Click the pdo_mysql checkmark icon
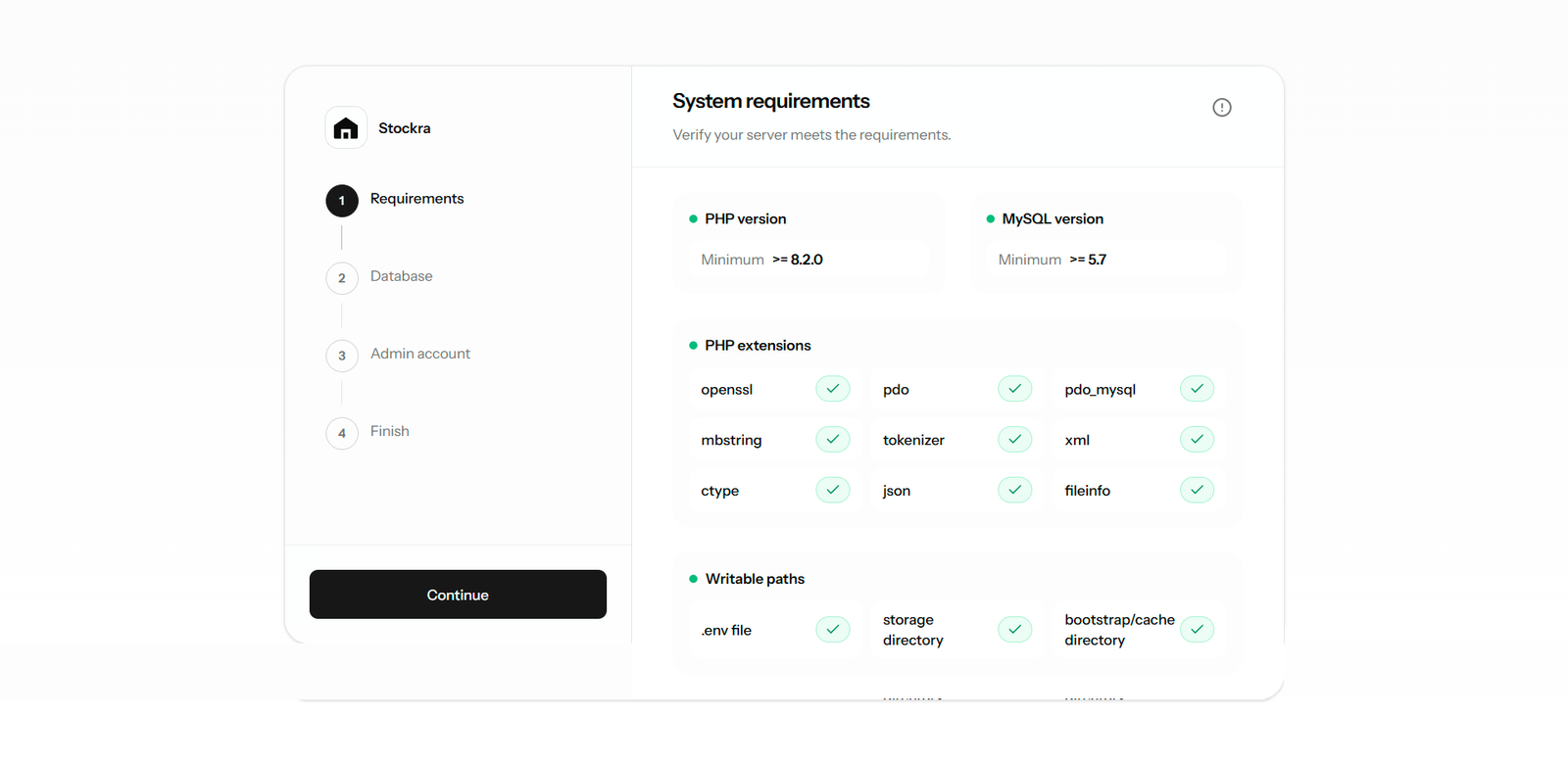 click(x=1197, y=389)
